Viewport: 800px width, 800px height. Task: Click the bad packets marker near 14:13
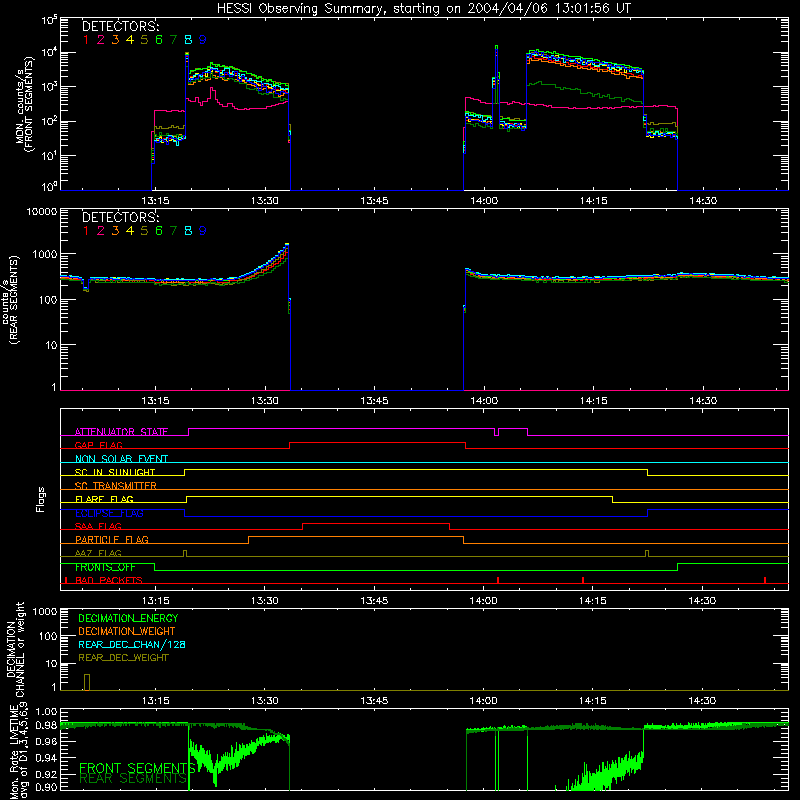583,580
